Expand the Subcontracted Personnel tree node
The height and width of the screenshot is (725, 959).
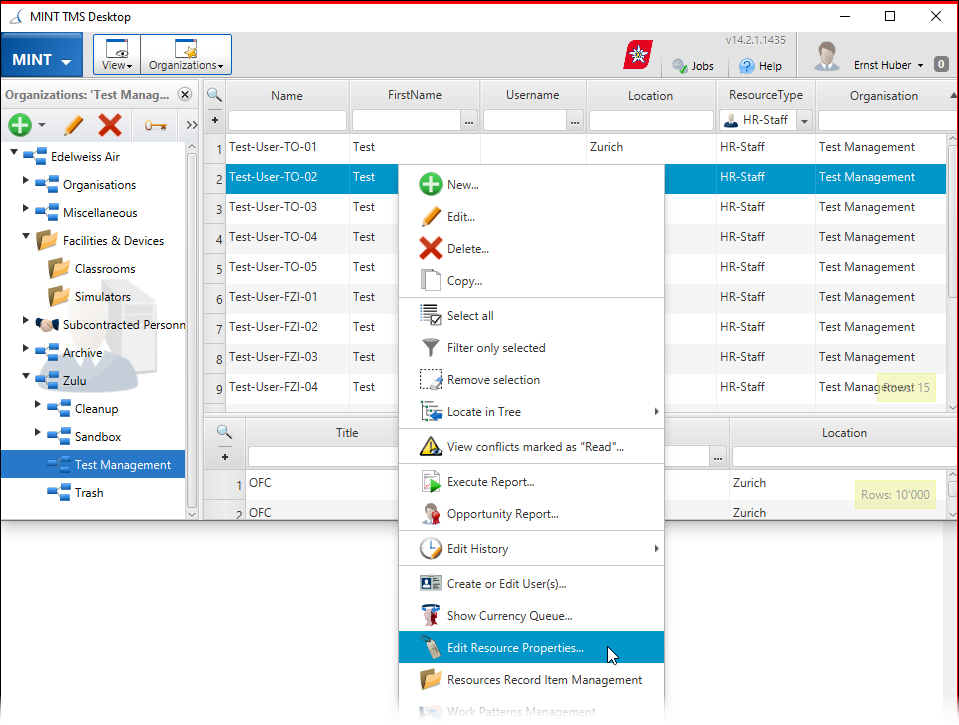point(25,320)
